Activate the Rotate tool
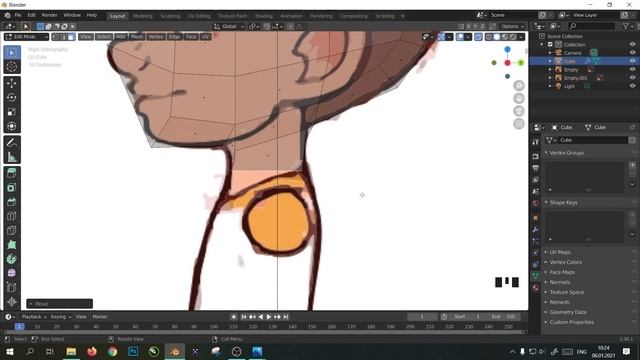The height and width of the screenshot is (360, 640). coord(12,97)
